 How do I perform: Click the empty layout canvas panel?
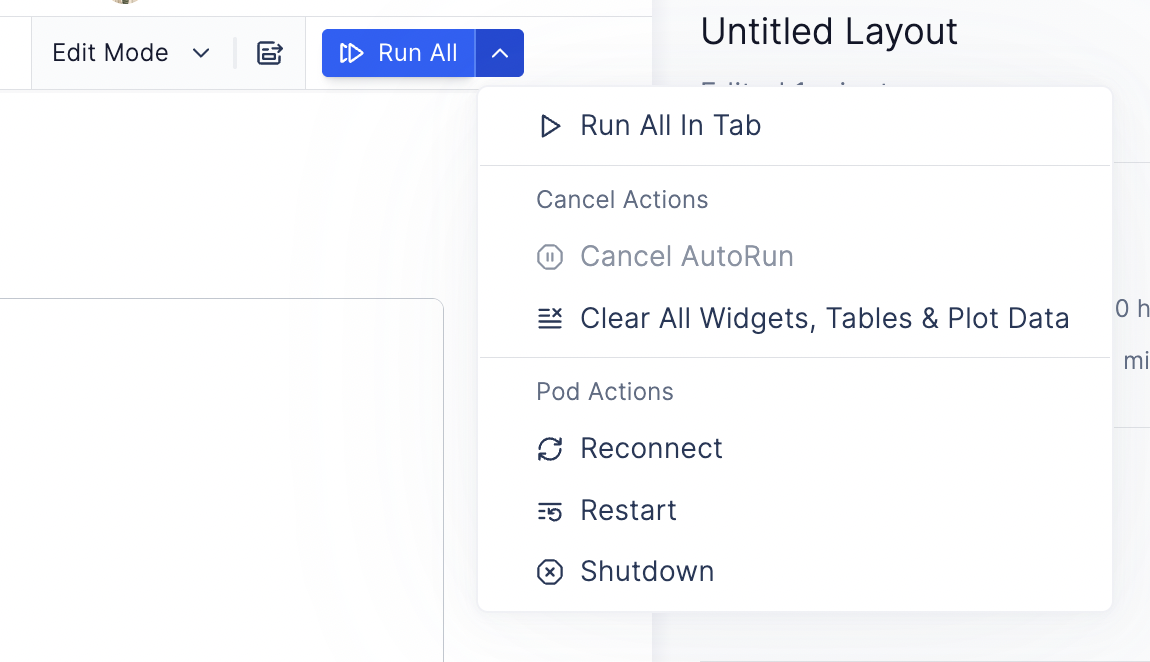coord(221,480)
